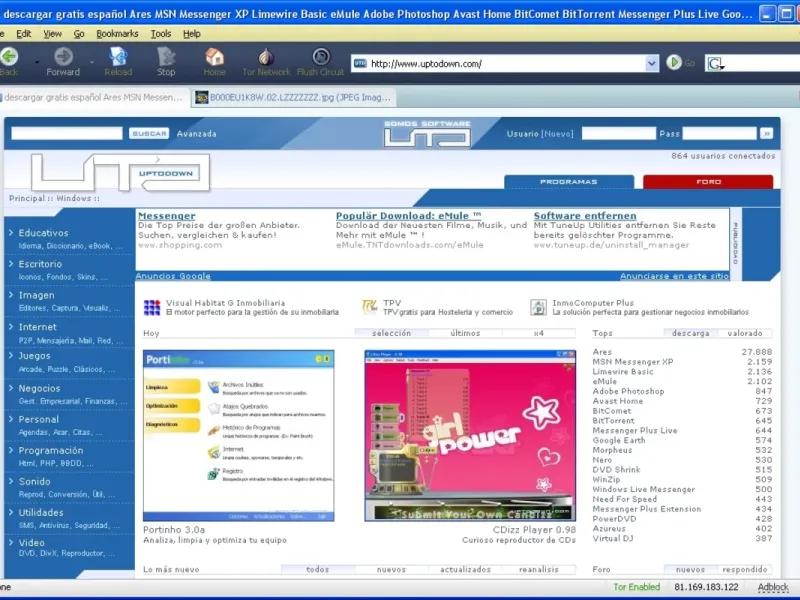This screenshot has height=600, width=800.
Task: Click in the site search input field
Action: pos(67,134)
